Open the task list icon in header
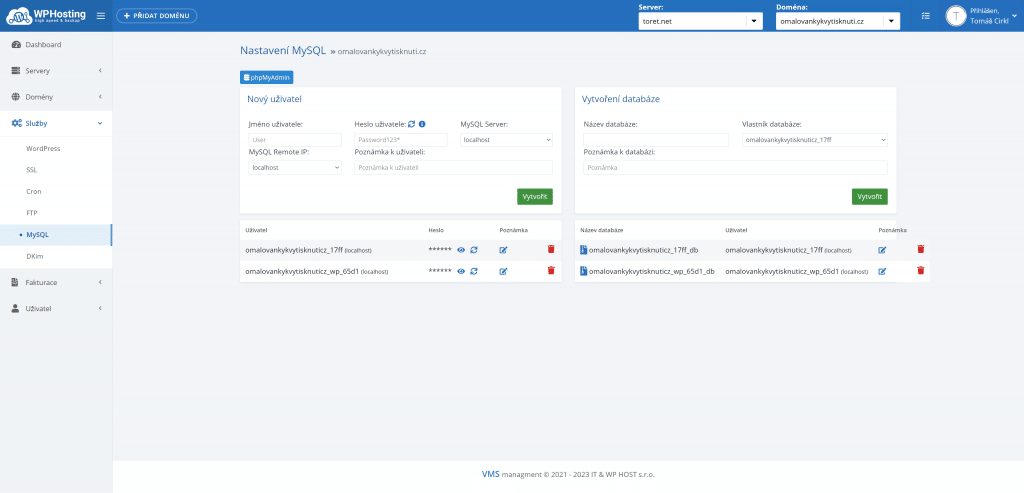 tap(925, 16)
